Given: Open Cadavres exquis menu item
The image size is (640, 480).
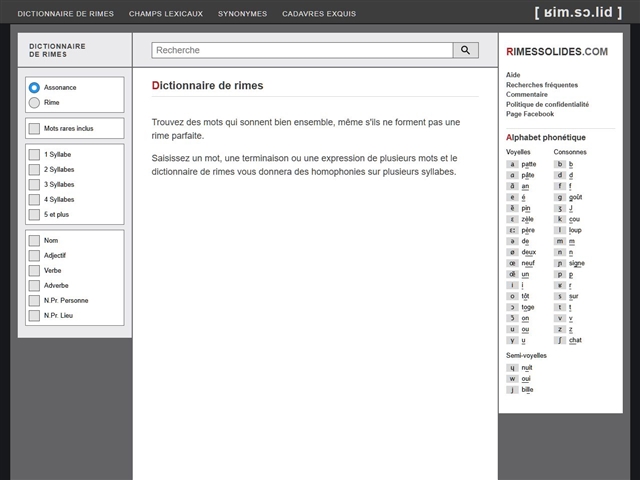Looking at the screenshot, I should (319, 14).
